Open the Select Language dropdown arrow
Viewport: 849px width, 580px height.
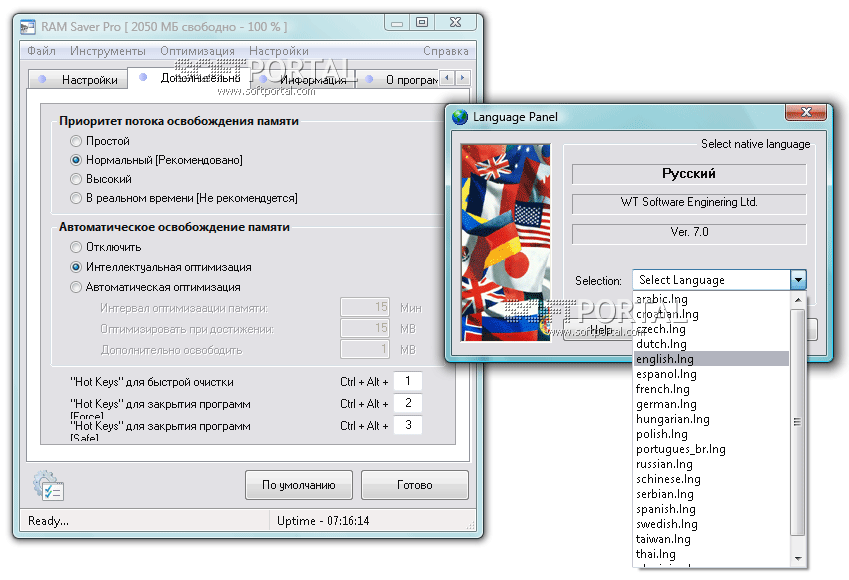coord(798,281)
